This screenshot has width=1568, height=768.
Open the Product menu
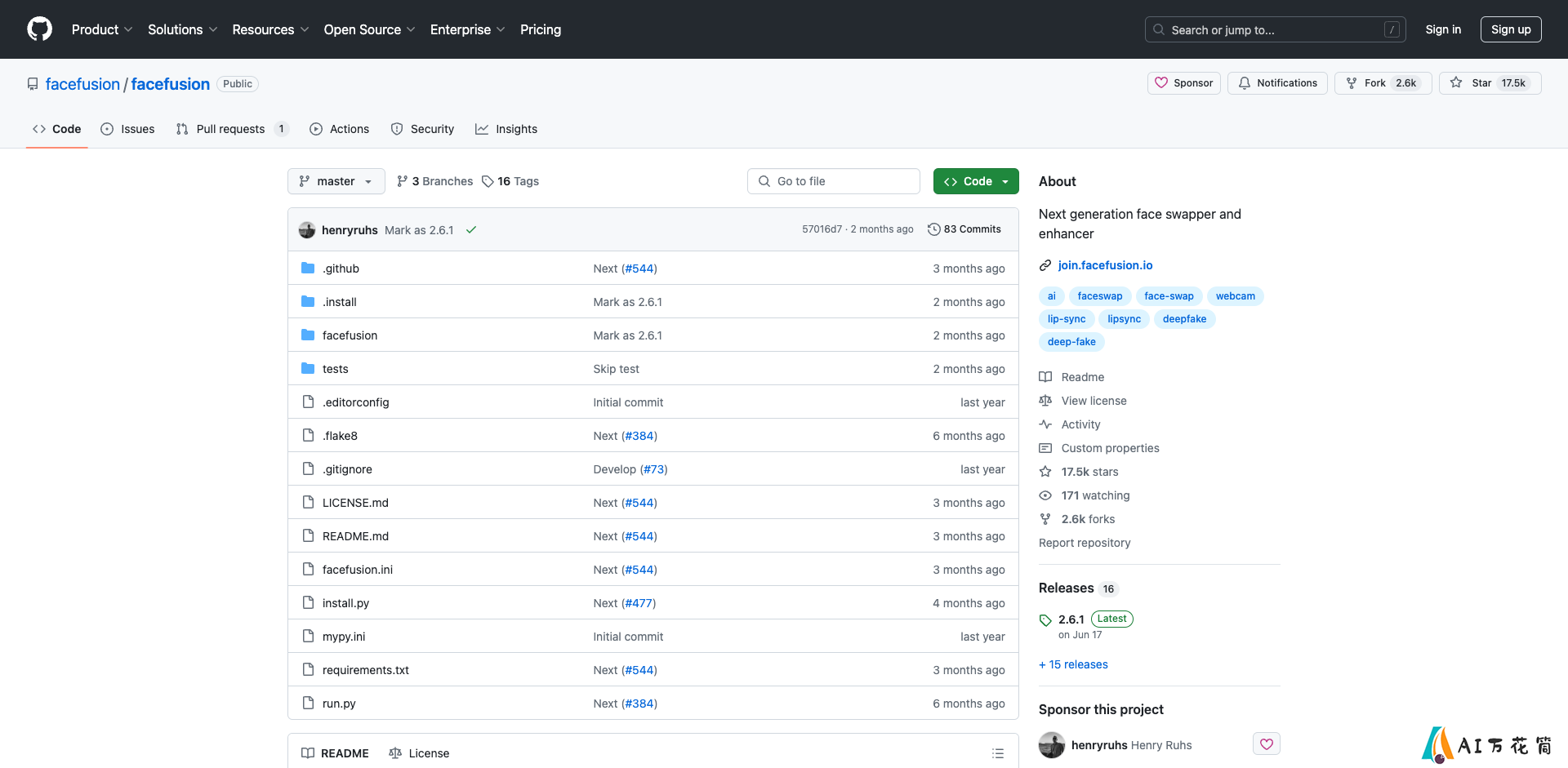(101, 29)
